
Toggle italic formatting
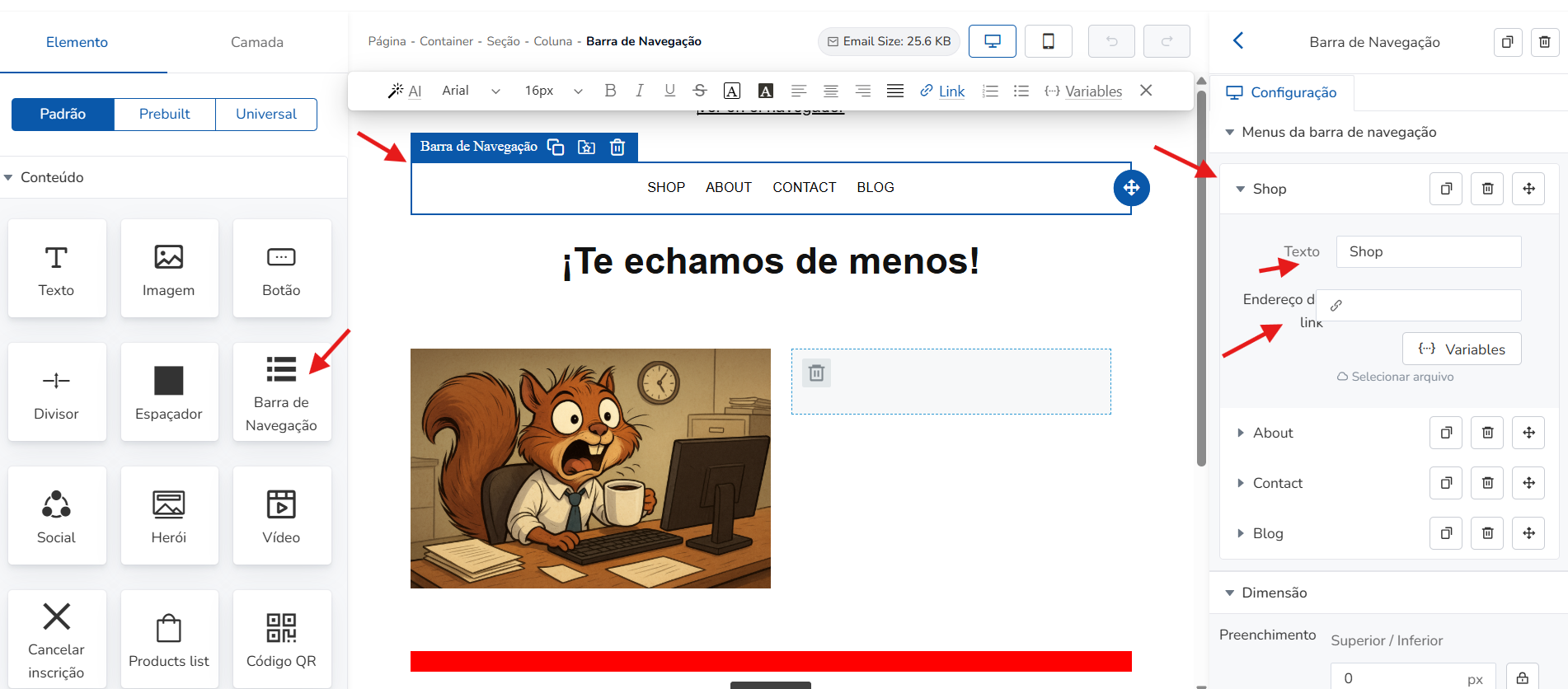point(640,91)
